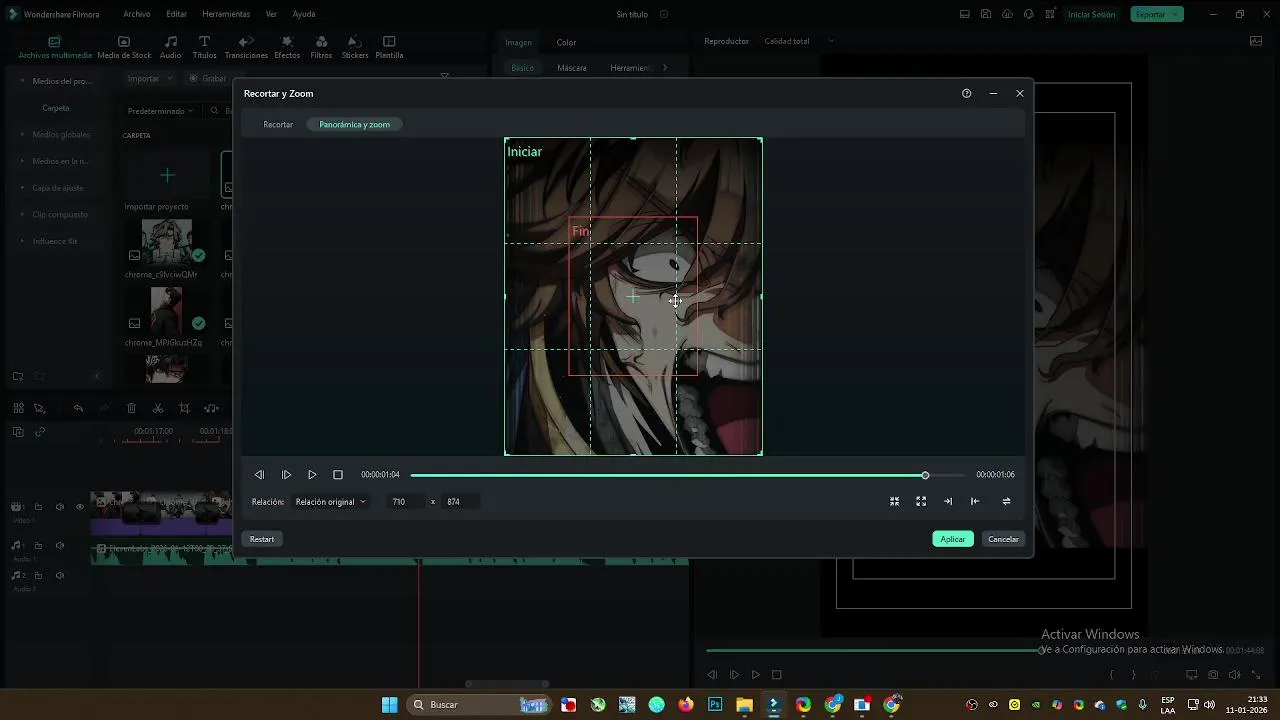Screen dimensions: 1280x720
Task: Toggle the timeline auto-link chain icon
Action: click(40, 432)
